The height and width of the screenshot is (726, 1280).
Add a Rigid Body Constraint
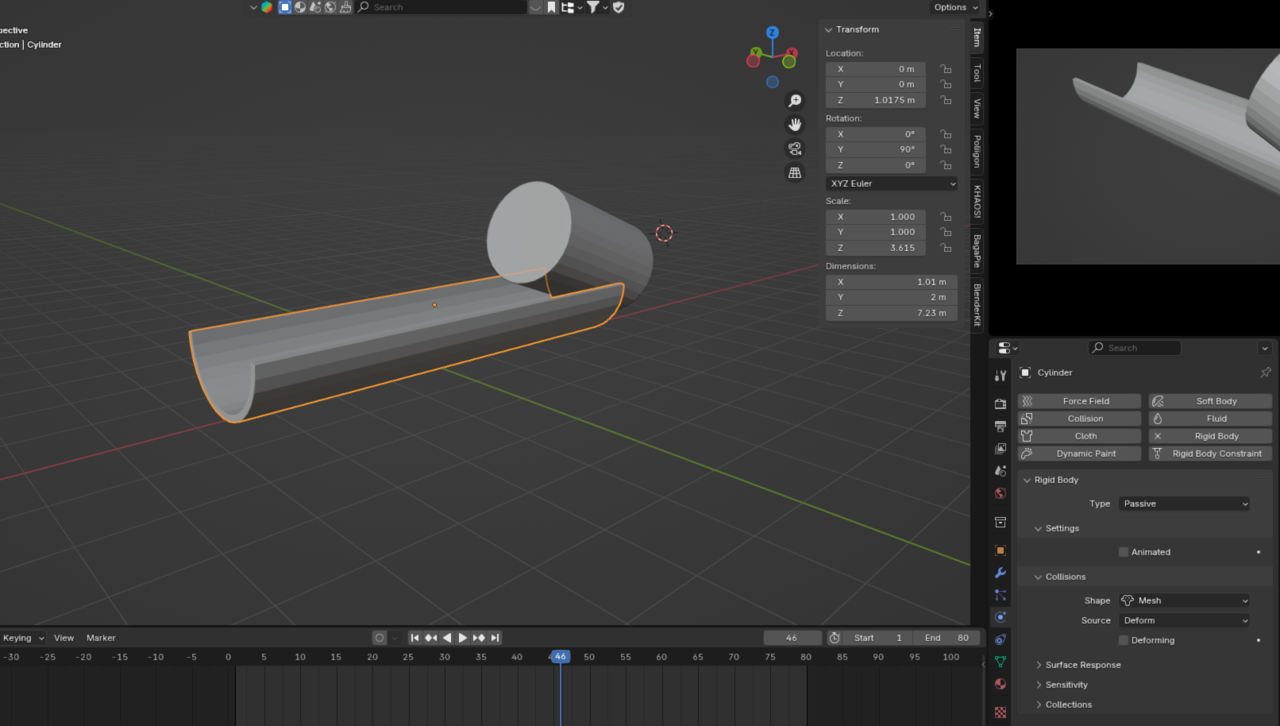click(x=1210, y=454)
